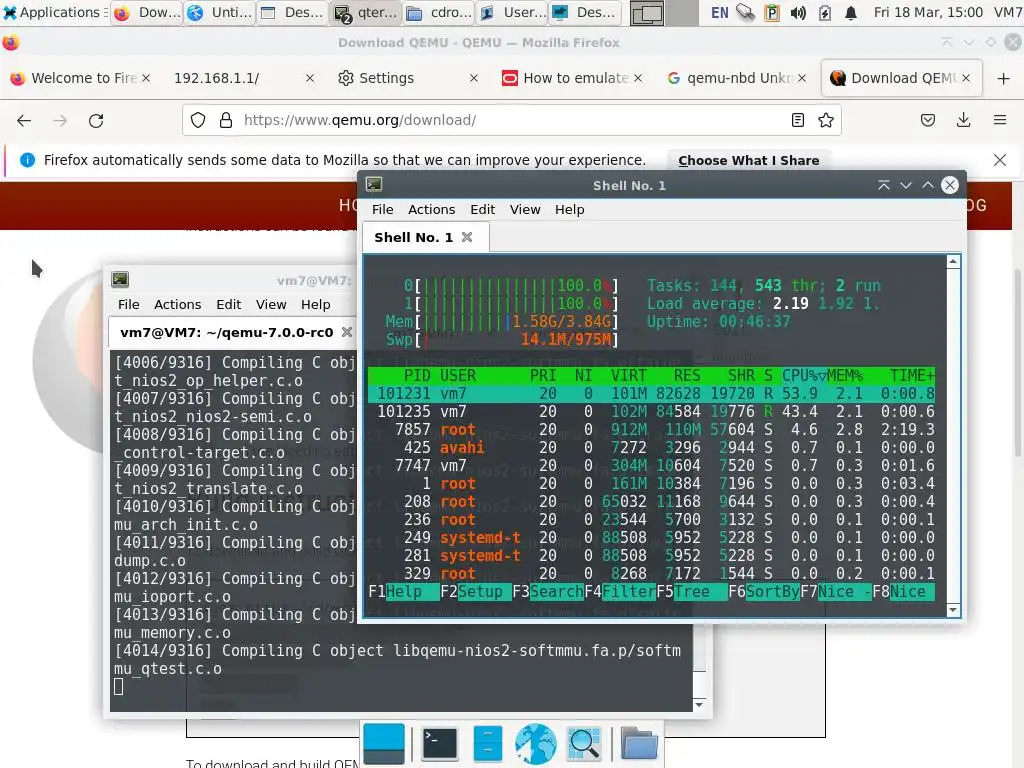Open File menu in Shell No. 1
The height and width of the screenshot is (768, 1024).
tap(383, 210)
